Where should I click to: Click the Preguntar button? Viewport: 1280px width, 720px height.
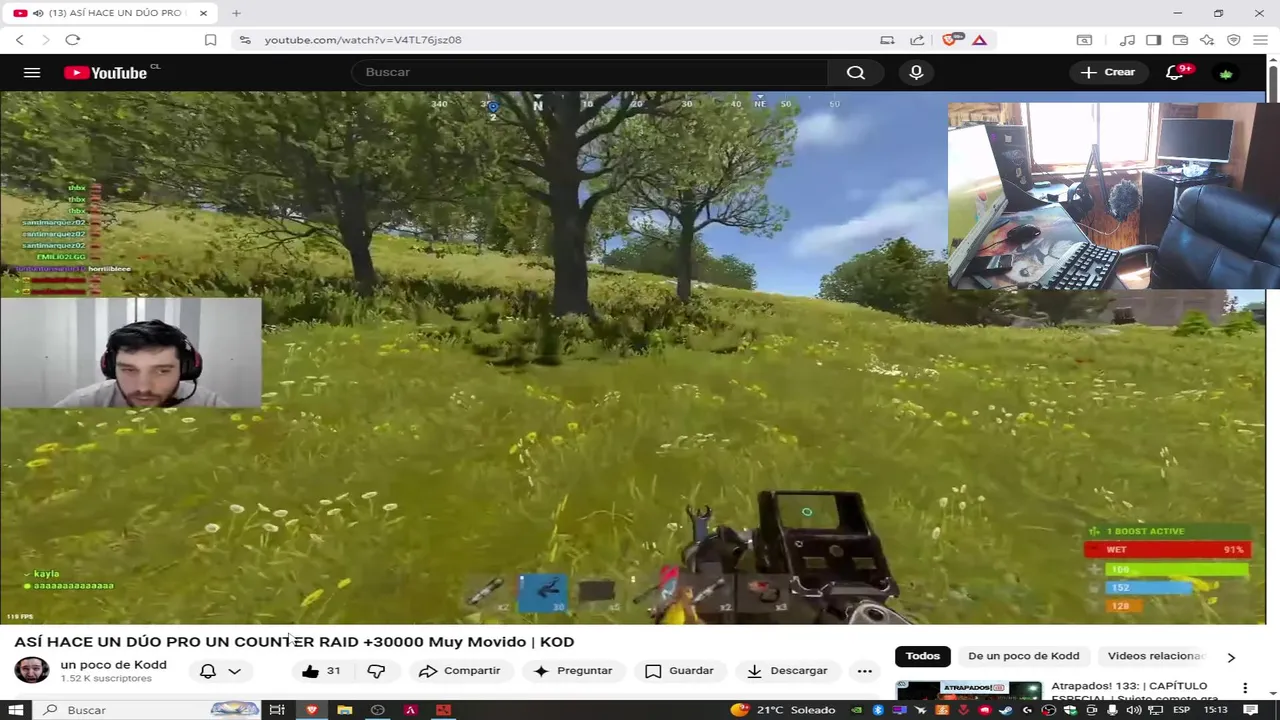click(x=573, y=671)
